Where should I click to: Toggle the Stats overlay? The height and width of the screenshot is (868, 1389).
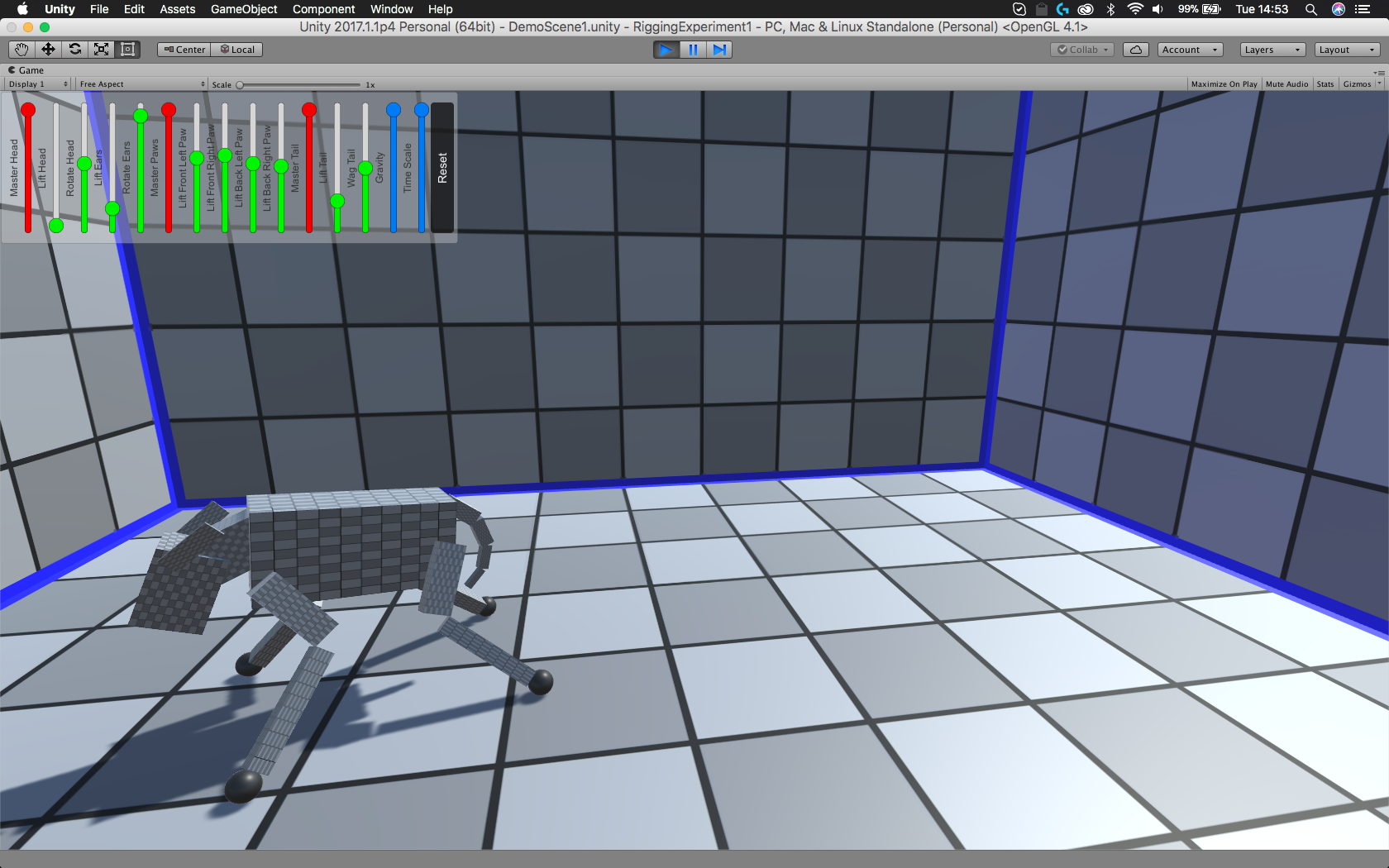point(1325,84)
